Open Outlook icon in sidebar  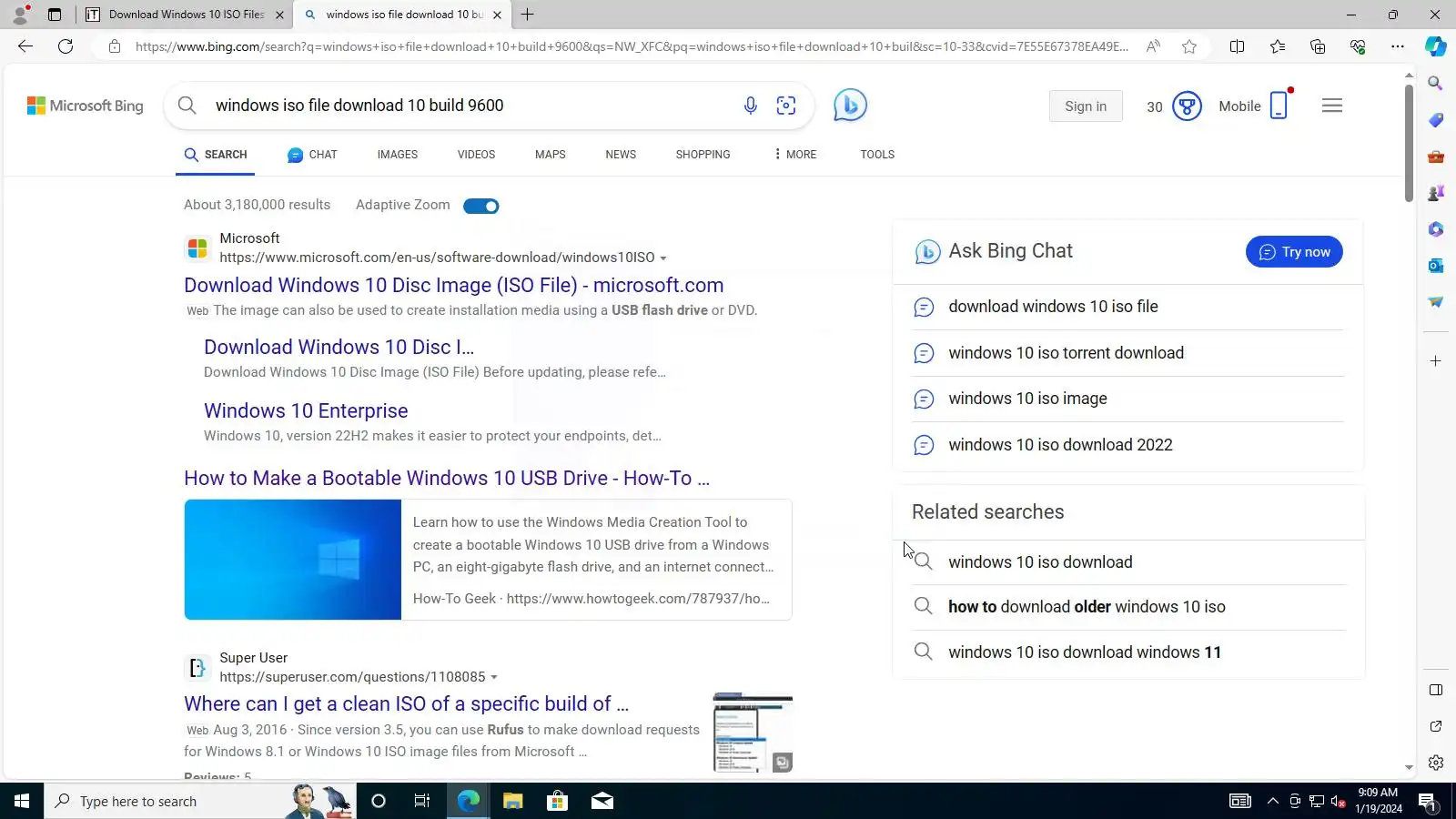(x=1436, y=266)
